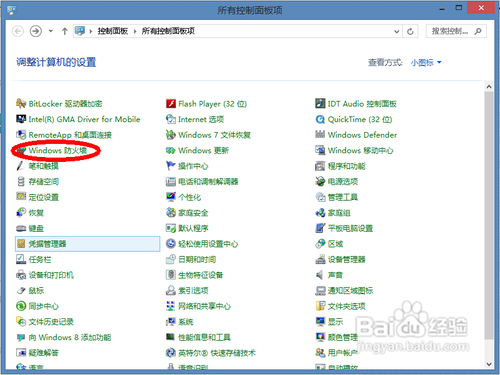Open the 性能信息和工具 link
Image resolution: width=500 pixels, height=375 pixels.
pos(204,337)
